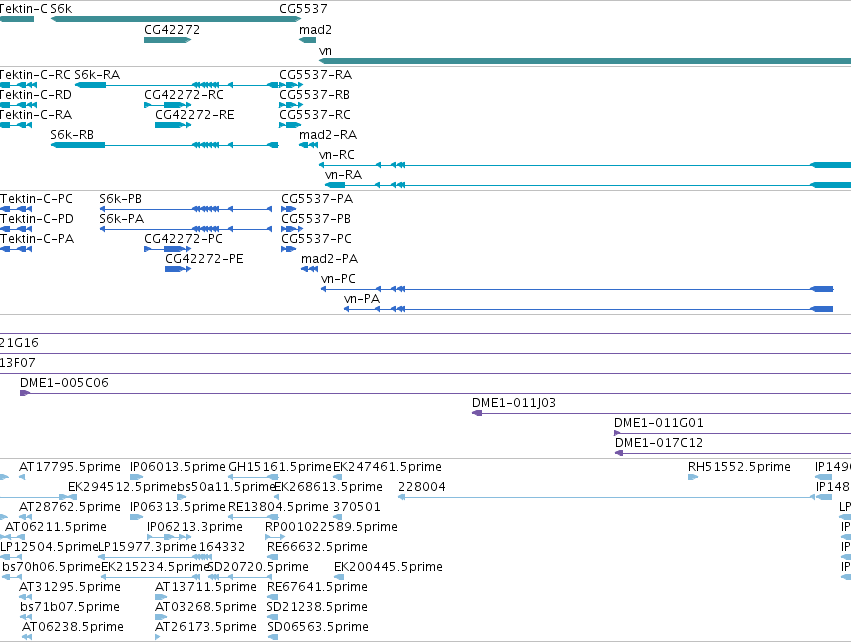Select protein mad2-PA label
This screenshot has height=642, width=851.
coord(329,259)
